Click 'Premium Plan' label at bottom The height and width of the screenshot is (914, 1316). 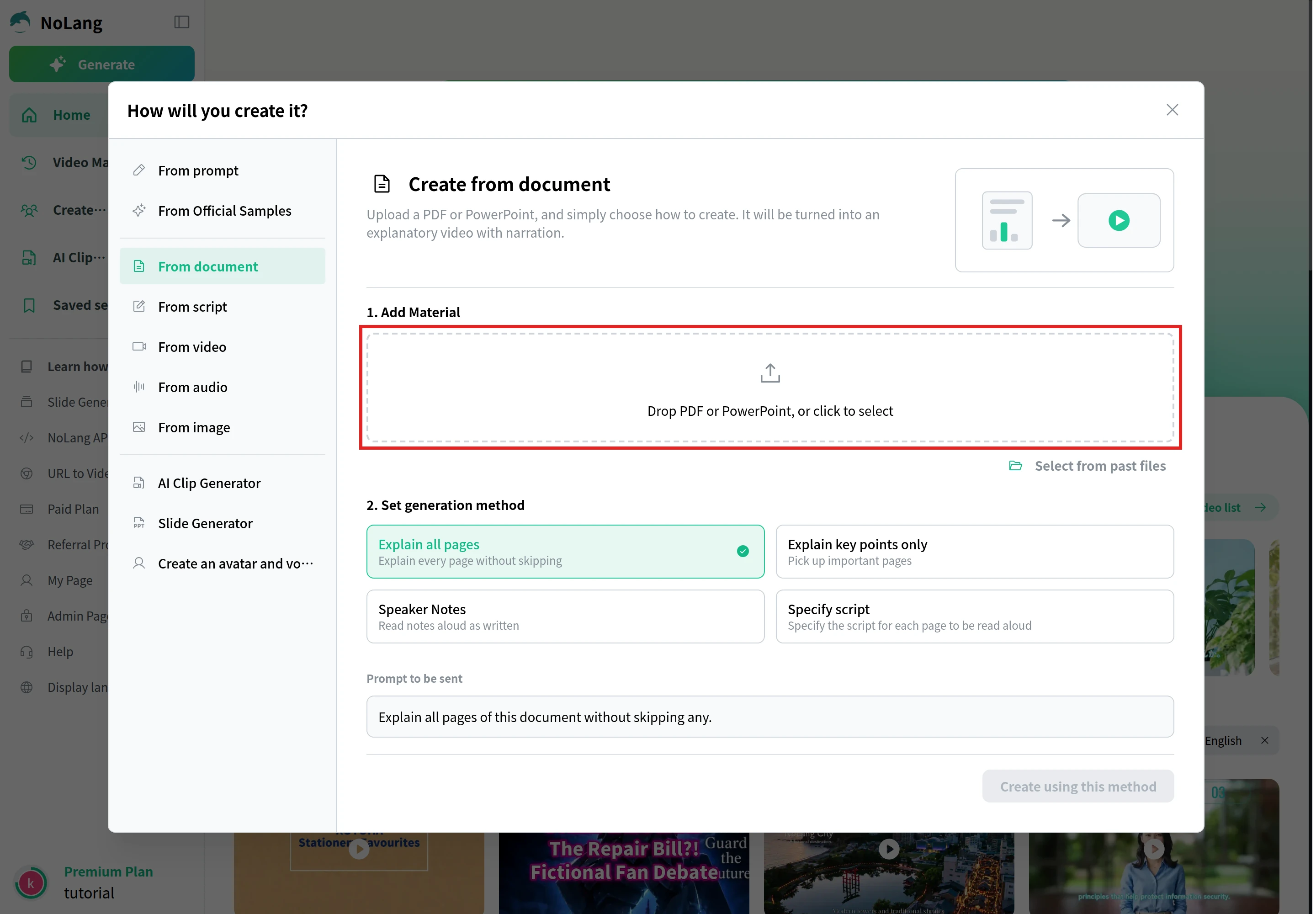(x=108, y=871)
